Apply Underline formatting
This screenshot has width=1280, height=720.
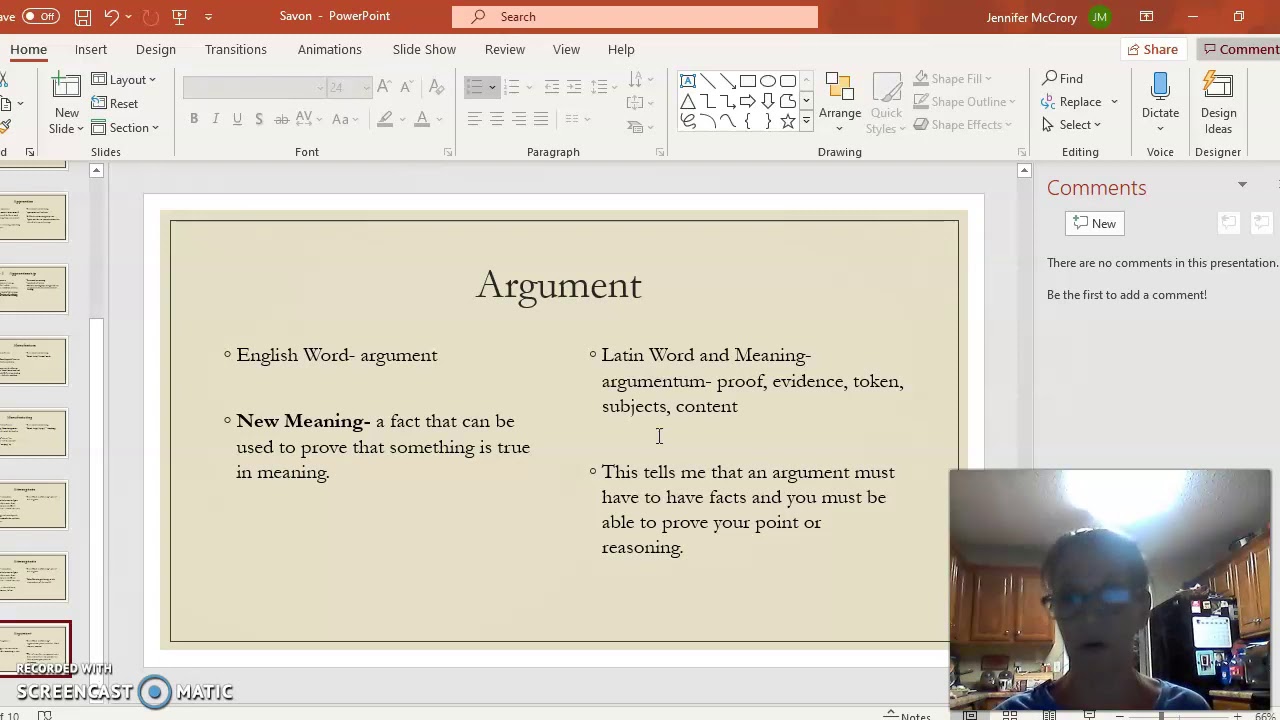pos(237,119)
